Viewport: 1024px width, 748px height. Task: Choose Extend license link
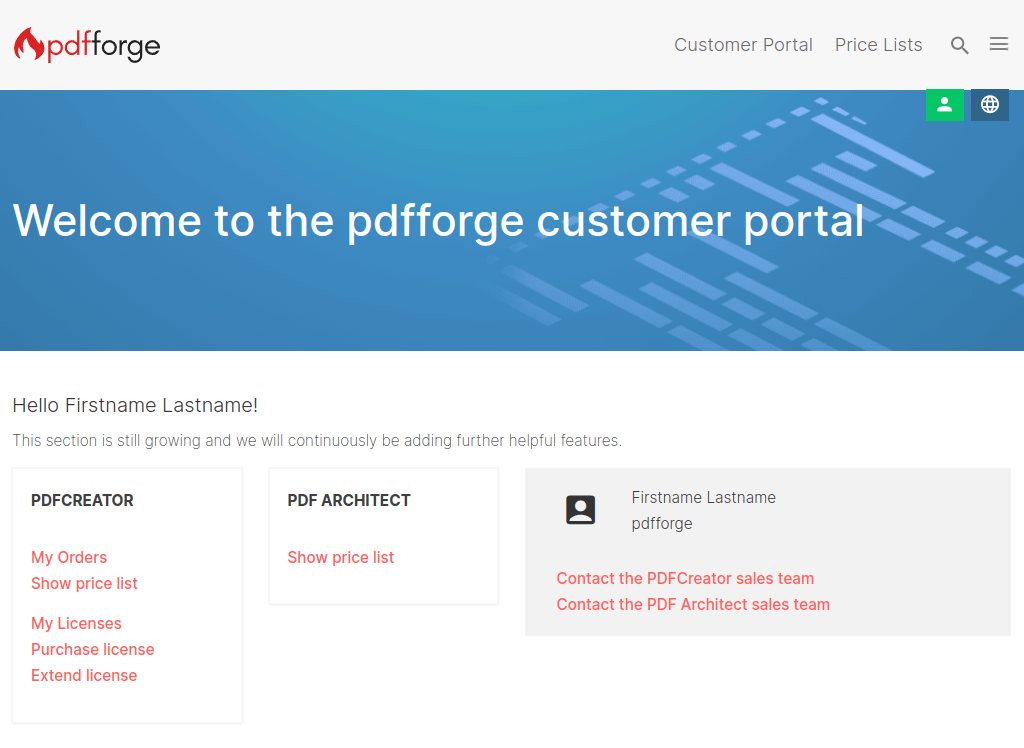[84, 675]
